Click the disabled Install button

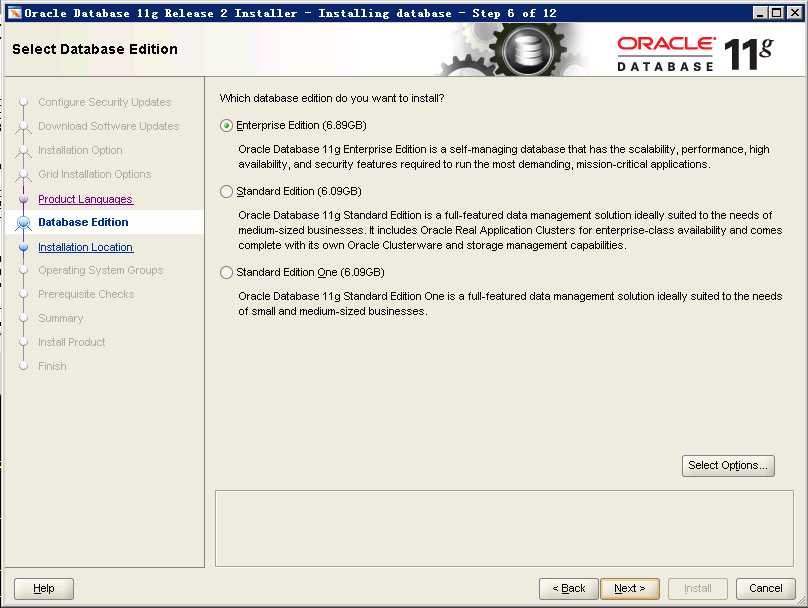(698, 588)
